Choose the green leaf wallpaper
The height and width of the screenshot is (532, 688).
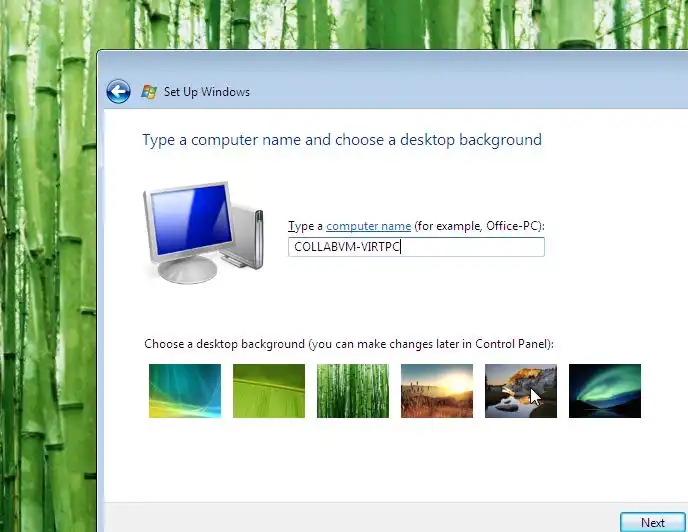coord(269,391)
